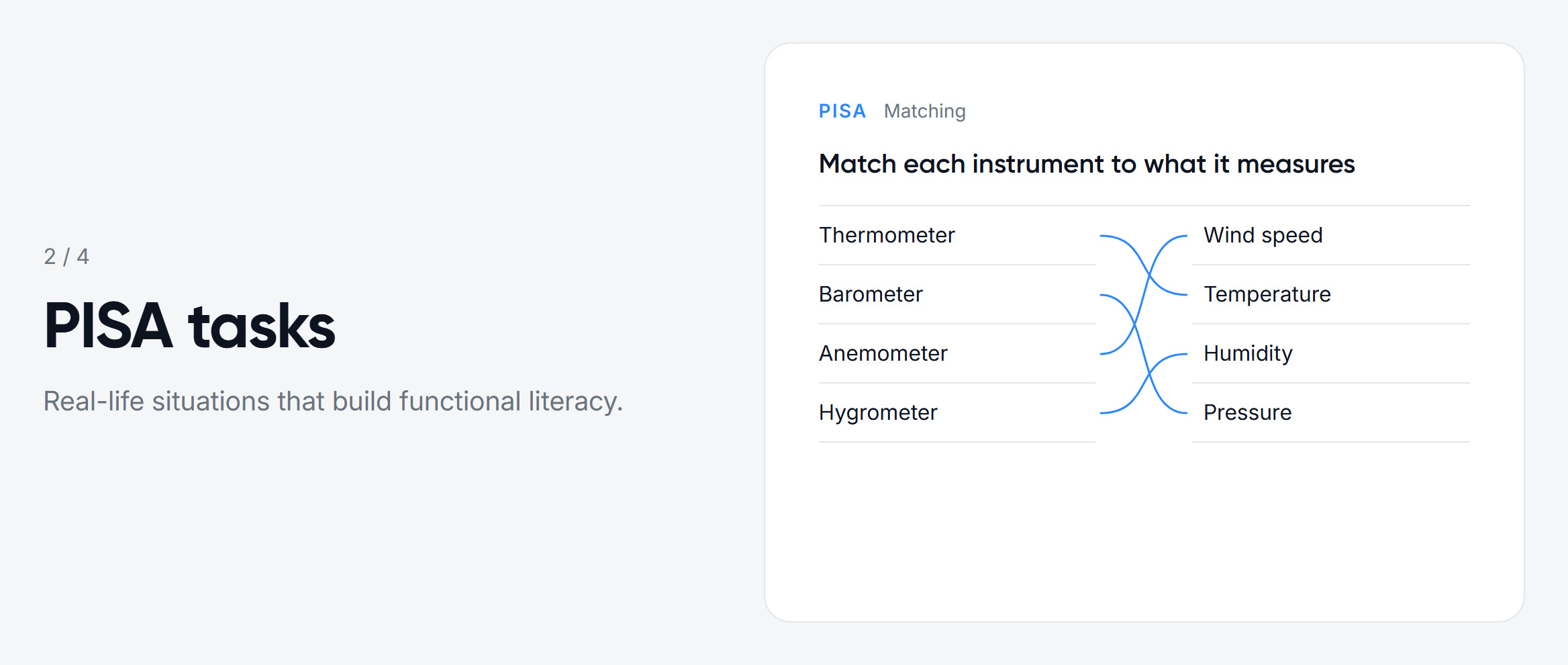Click the blue PISA label
This screenshot has height=665, width=1568.
tap(842, 111)
